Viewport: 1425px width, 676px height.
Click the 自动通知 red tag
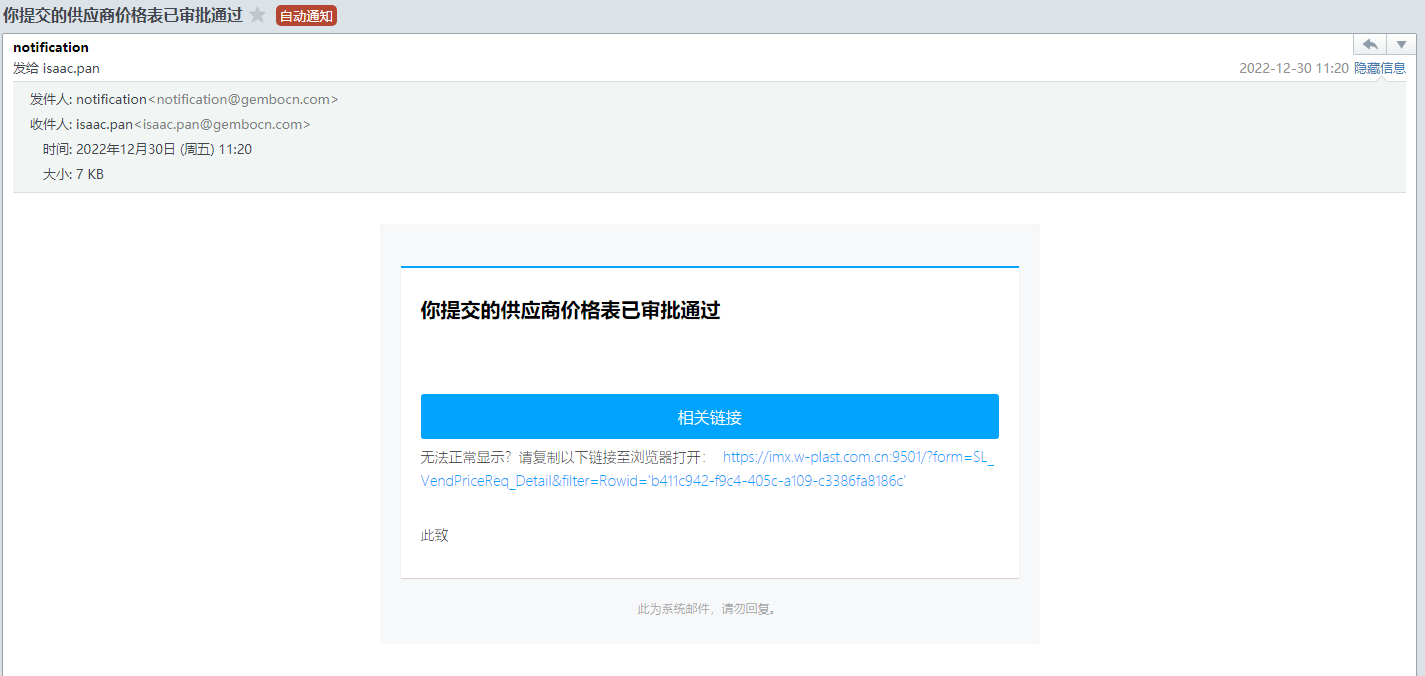306,16
